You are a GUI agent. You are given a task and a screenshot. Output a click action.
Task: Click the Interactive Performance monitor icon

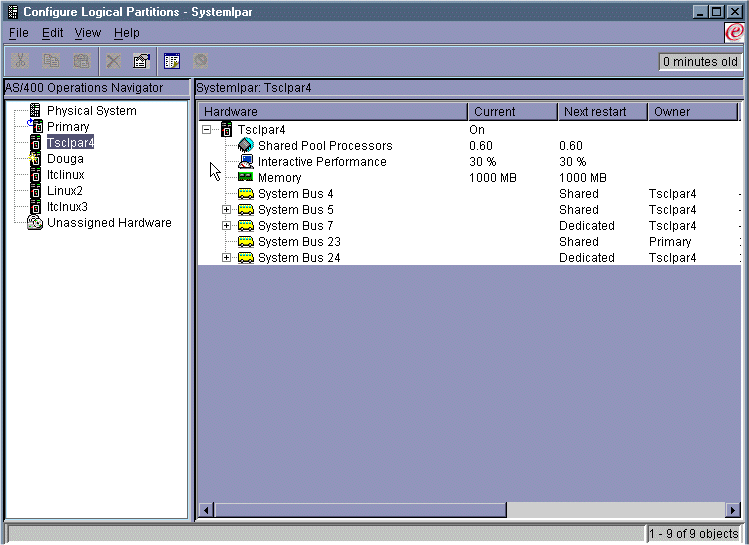point(246,161)
